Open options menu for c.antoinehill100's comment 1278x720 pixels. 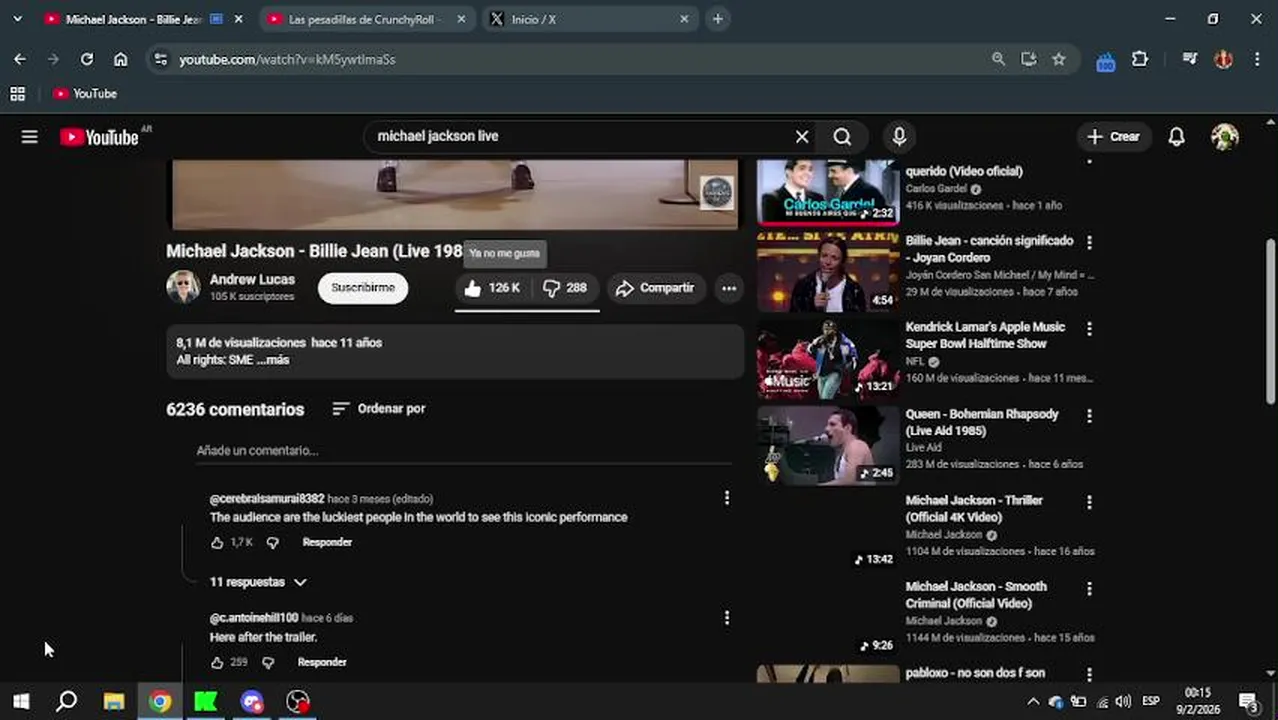point(727,618)
